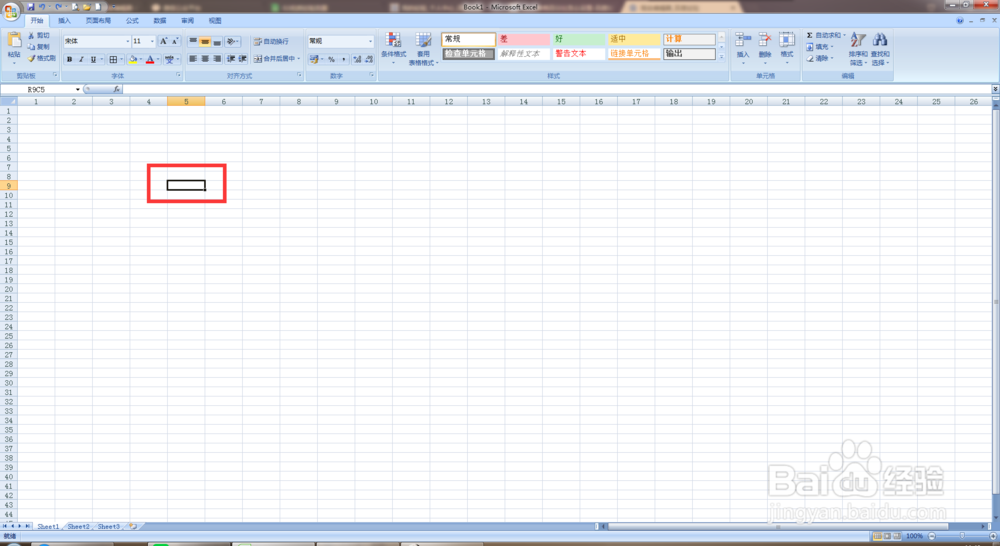Open the Font group dialog launcher
This screenshot has width=1000, height=546.
tap(178, 75)
